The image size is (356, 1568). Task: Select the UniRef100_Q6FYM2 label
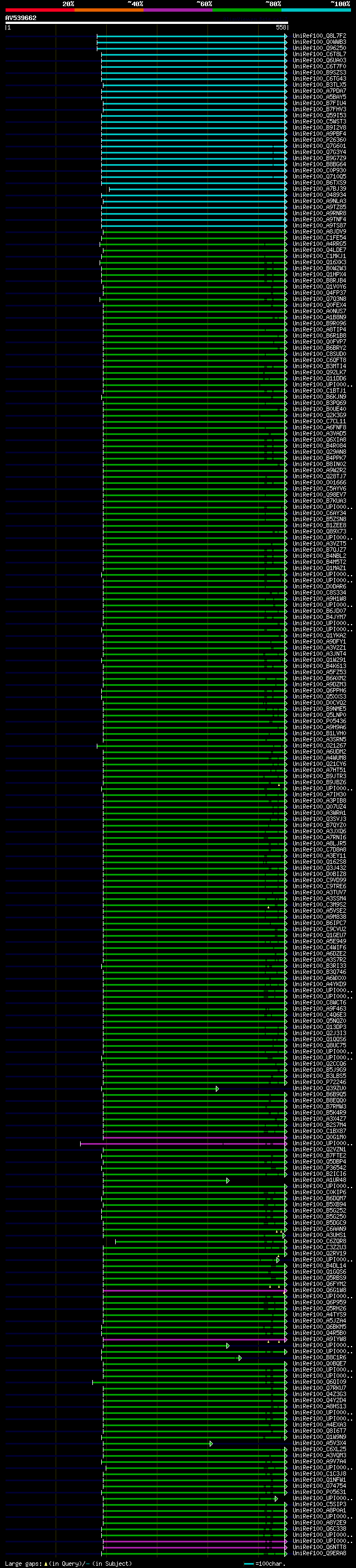(x=319, y=1284)
